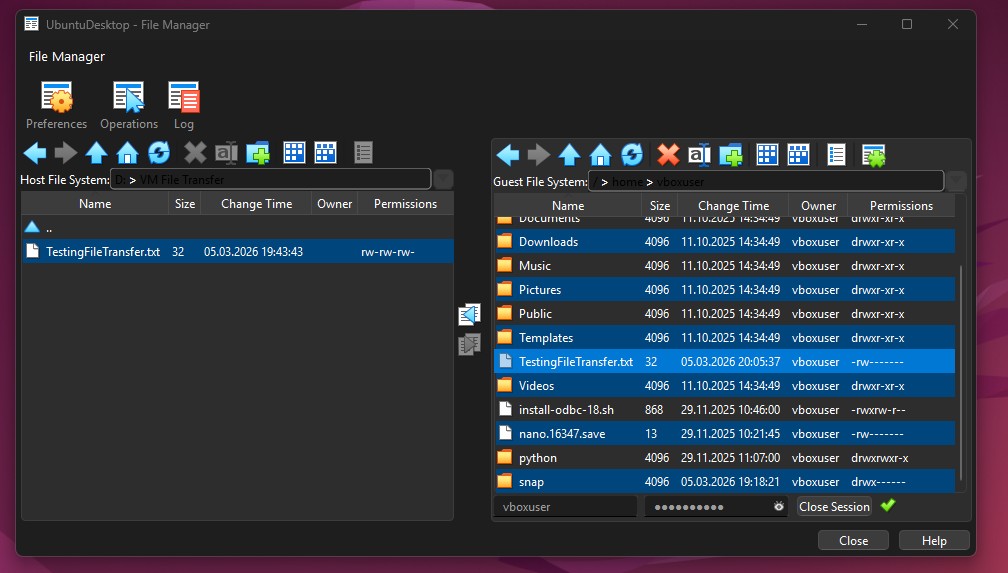Show properties of selected Guest item
1008x573 pixels.
click(x=836, y=155)
